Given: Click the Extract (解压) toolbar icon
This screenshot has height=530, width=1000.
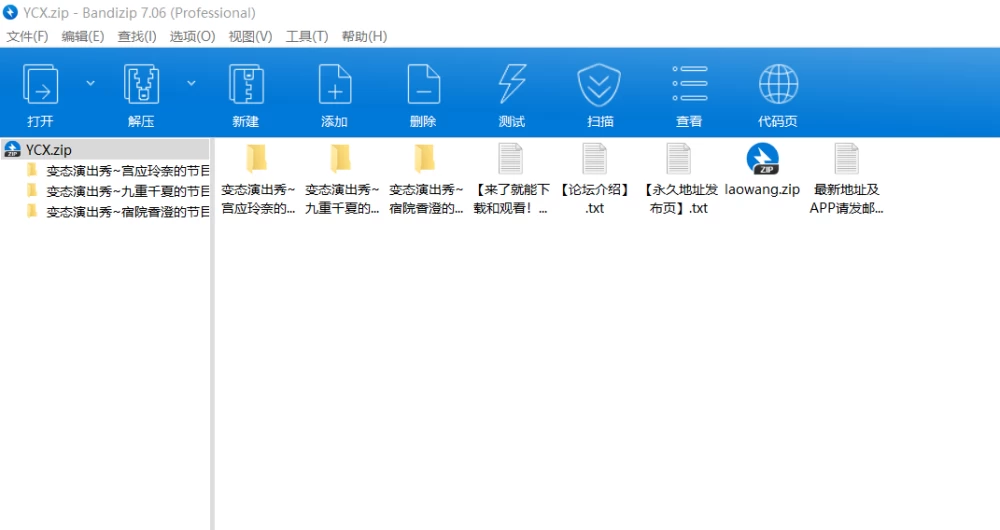Looking at the screenshot, I should point(141,84).
